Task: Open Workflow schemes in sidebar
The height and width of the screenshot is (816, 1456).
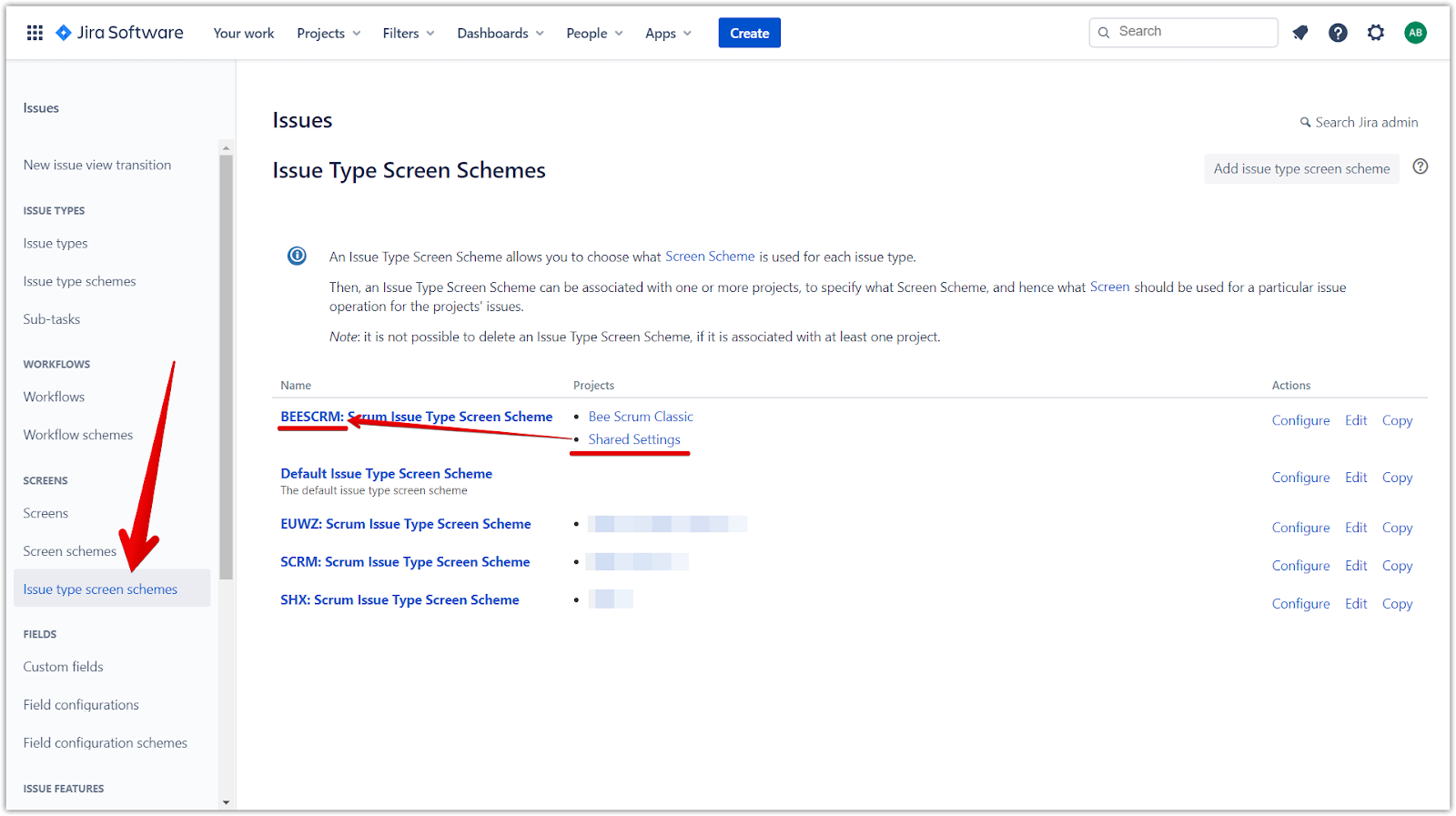Action: 78,435
